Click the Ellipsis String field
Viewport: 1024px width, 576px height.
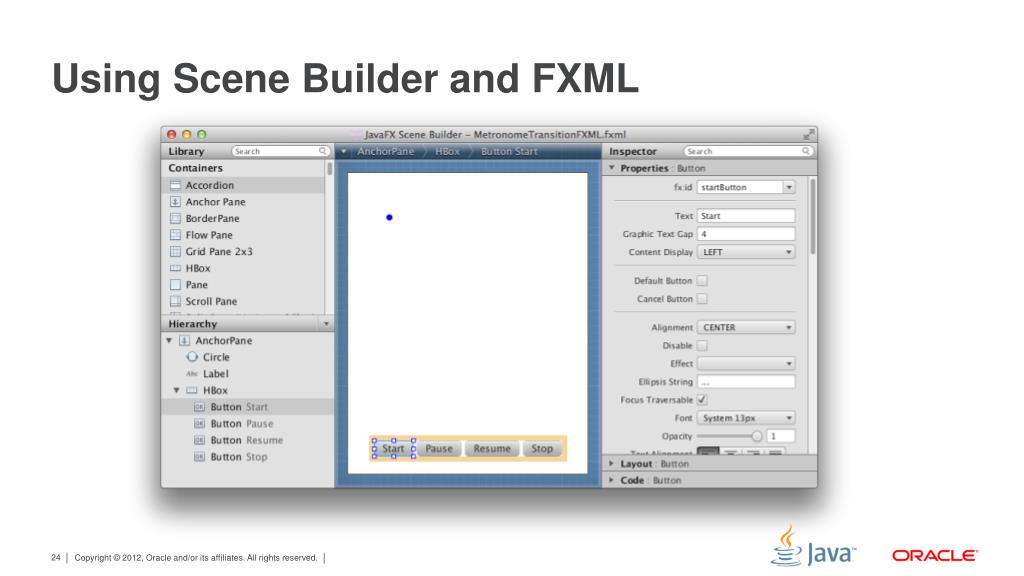click(746, 382)
